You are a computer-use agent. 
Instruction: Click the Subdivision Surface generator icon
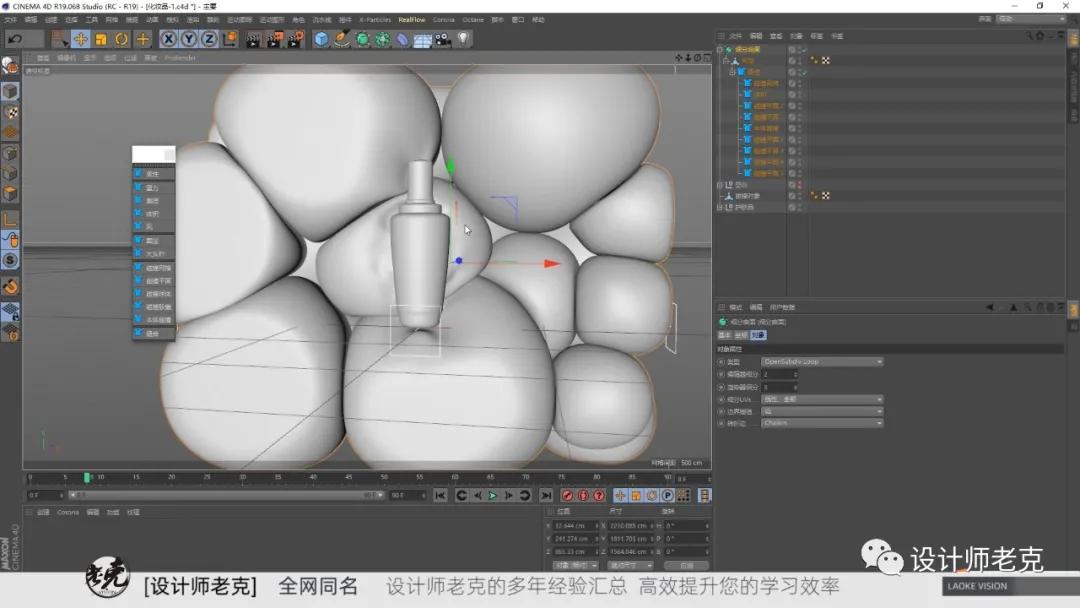pyautogui.click(x=362, y=39)
